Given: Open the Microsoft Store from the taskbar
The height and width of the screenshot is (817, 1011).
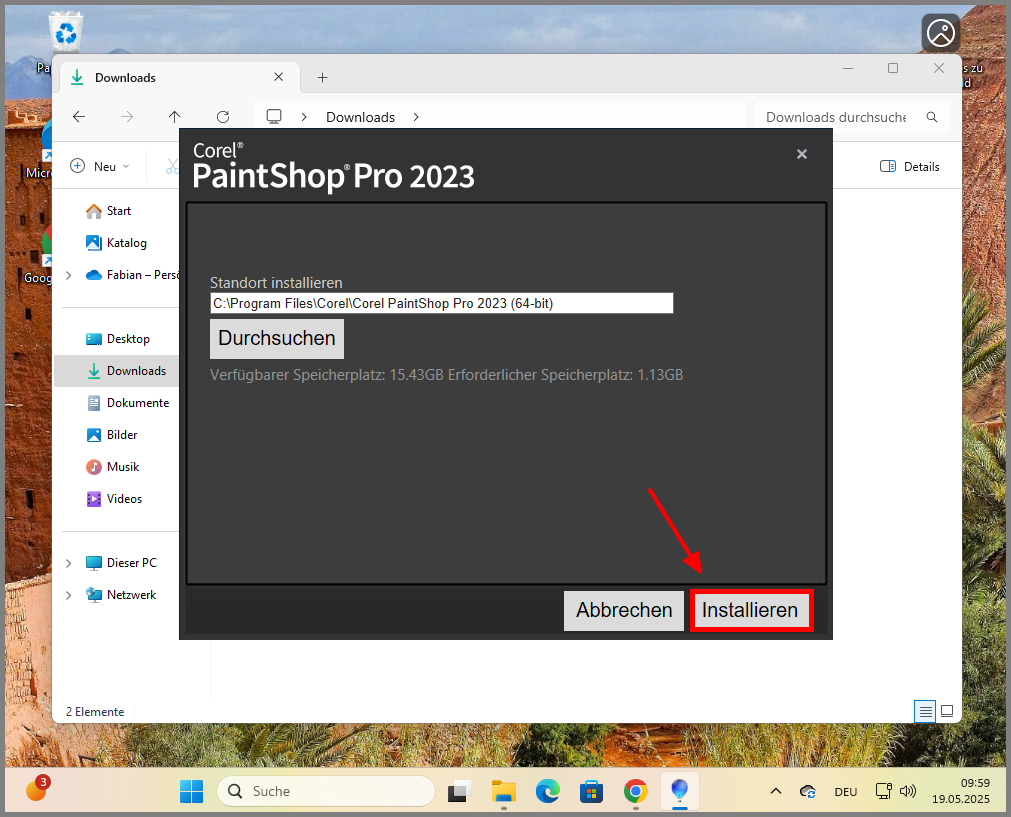Looking at the screenshot, I should click(x=591, y=791).
